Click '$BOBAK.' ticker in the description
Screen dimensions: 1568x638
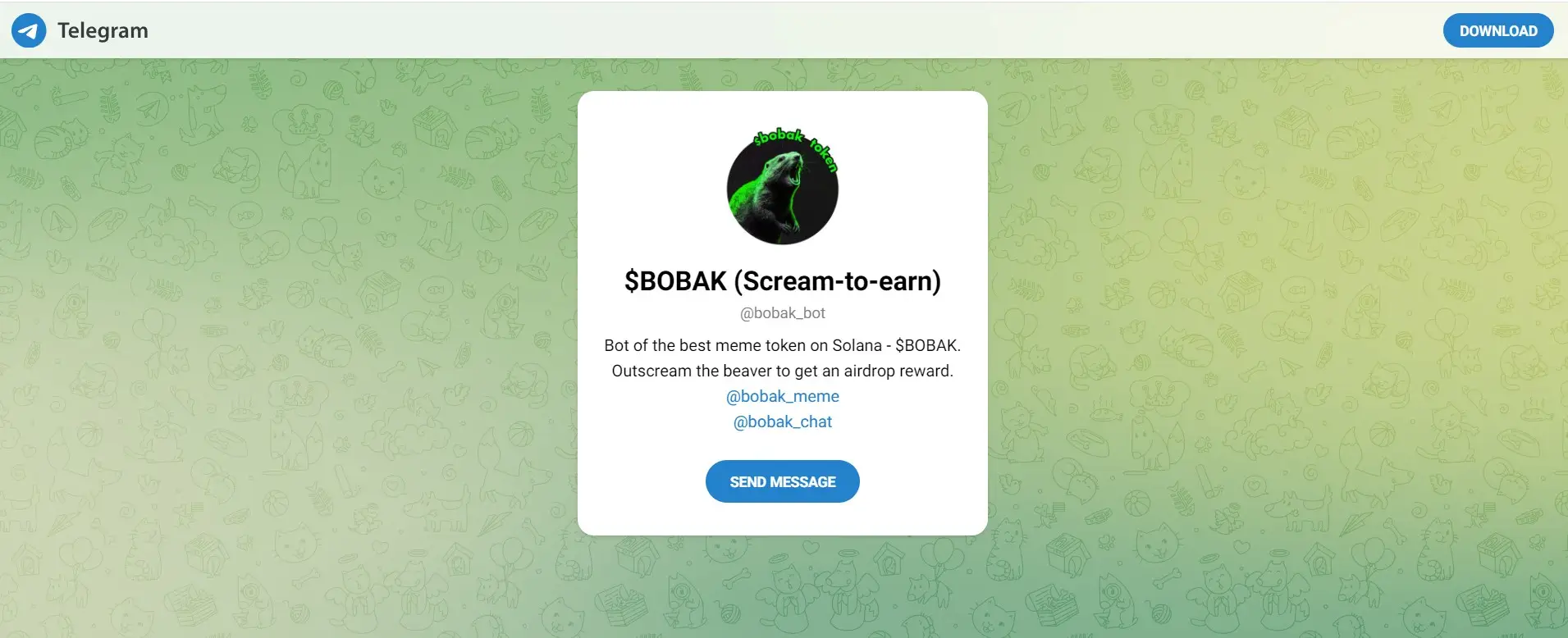928,345
